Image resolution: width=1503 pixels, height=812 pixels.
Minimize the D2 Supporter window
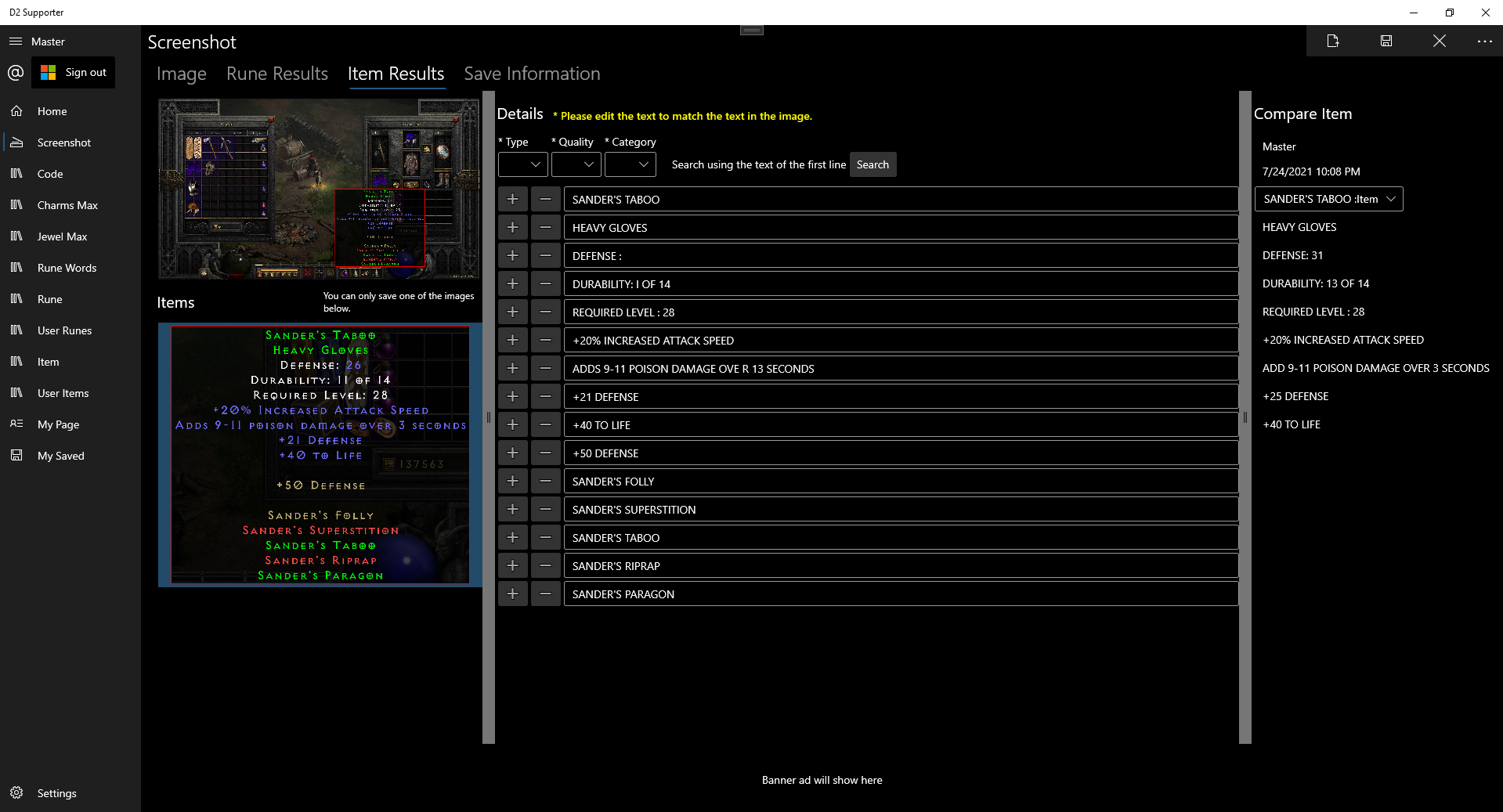coord(1414,13)
